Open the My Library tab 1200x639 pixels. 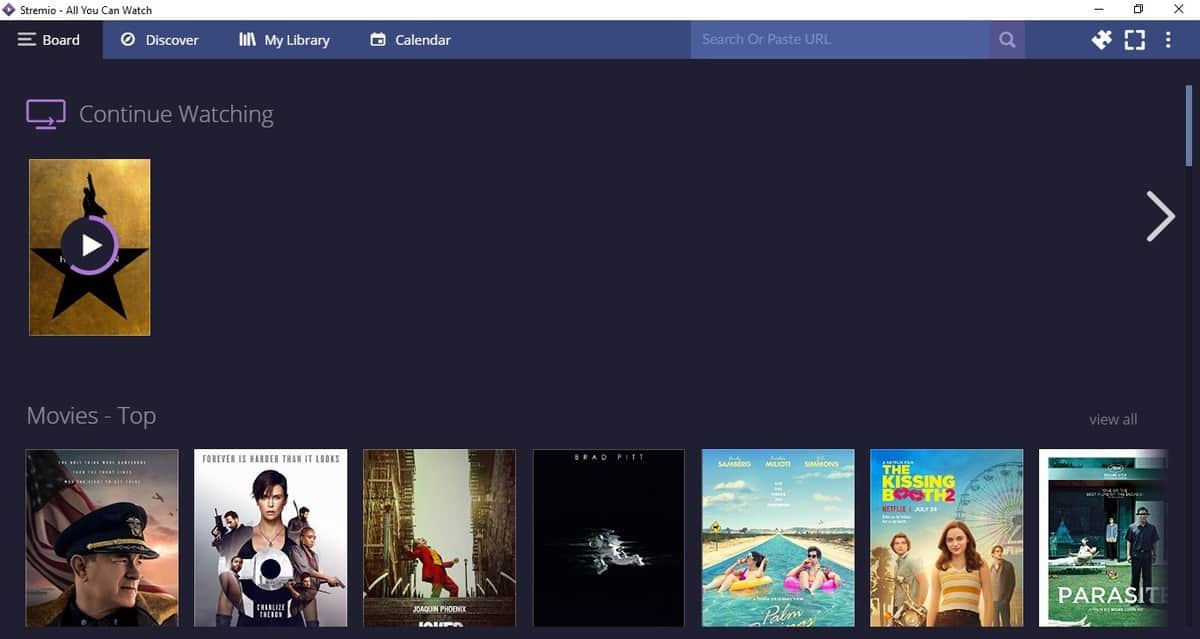tap(284, 40)
